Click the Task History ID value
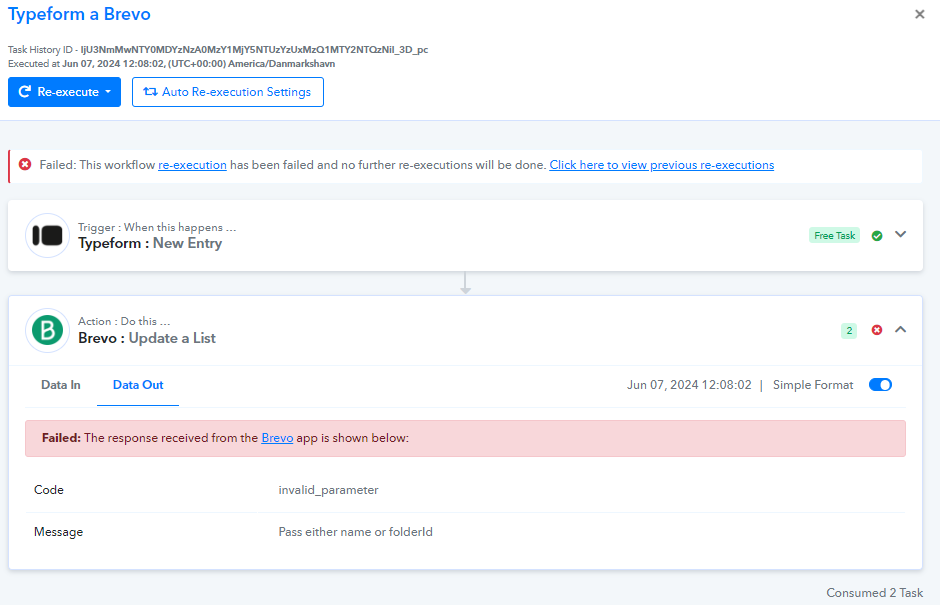 click(254, 50)
